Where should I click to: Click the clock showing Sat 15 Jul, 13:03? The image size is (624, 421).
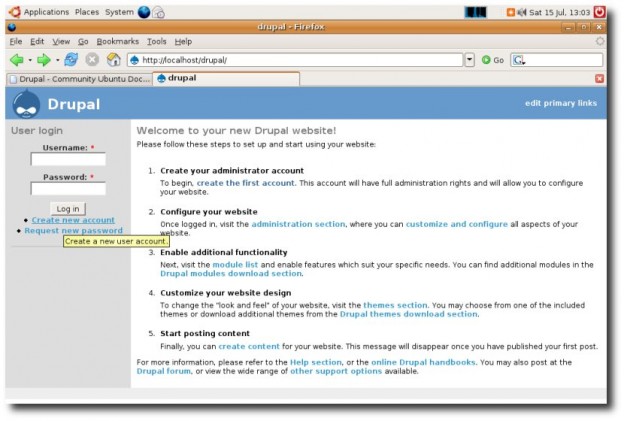[x=560, y=12]
